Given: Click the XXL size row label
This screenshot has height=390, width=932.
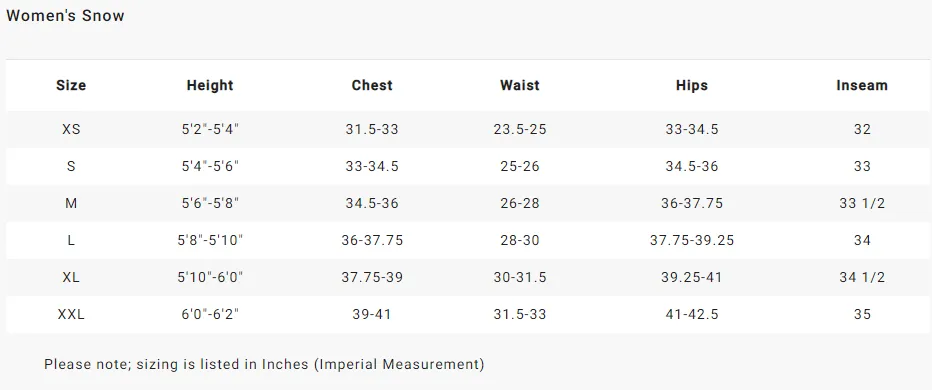Looking at the screenshot, I should [71, 314].
